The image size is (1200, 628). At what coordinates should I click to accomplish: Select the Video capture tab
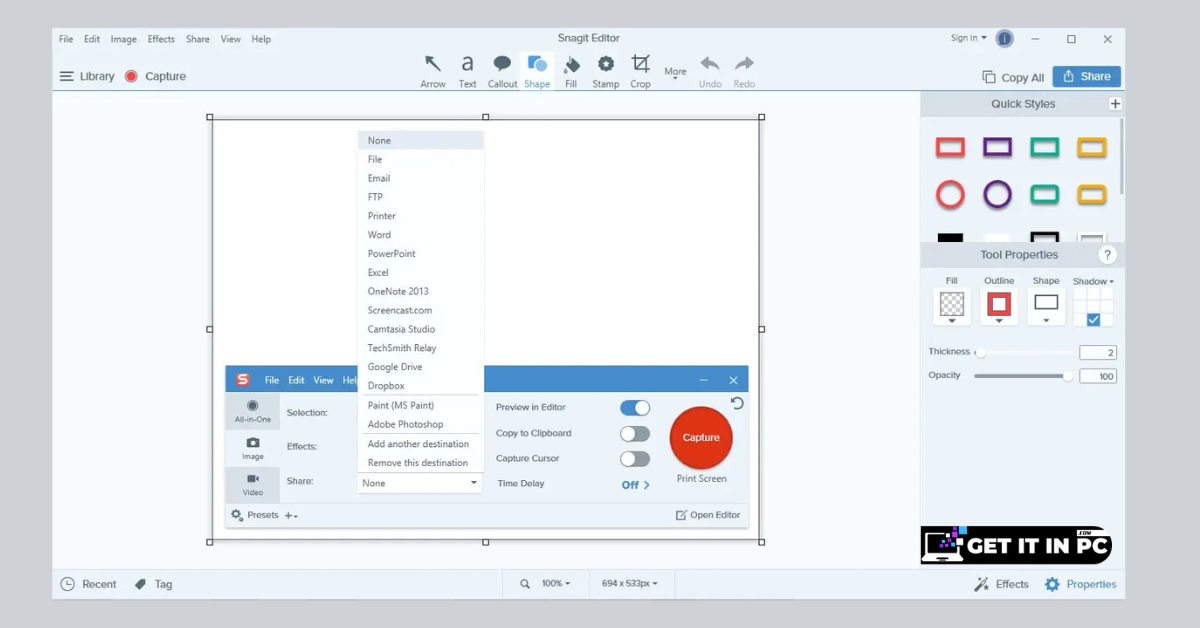[x=253, y=484]
